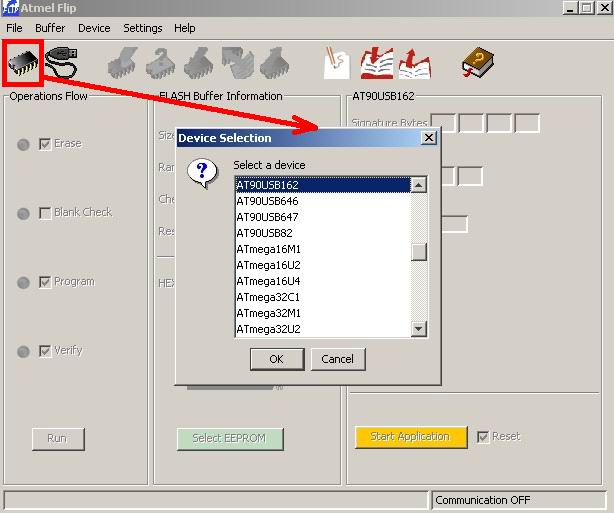Viewport: 614px width, 513px height.
Task: Toggle the Program checkbox
Action: (x=45, y=282)
